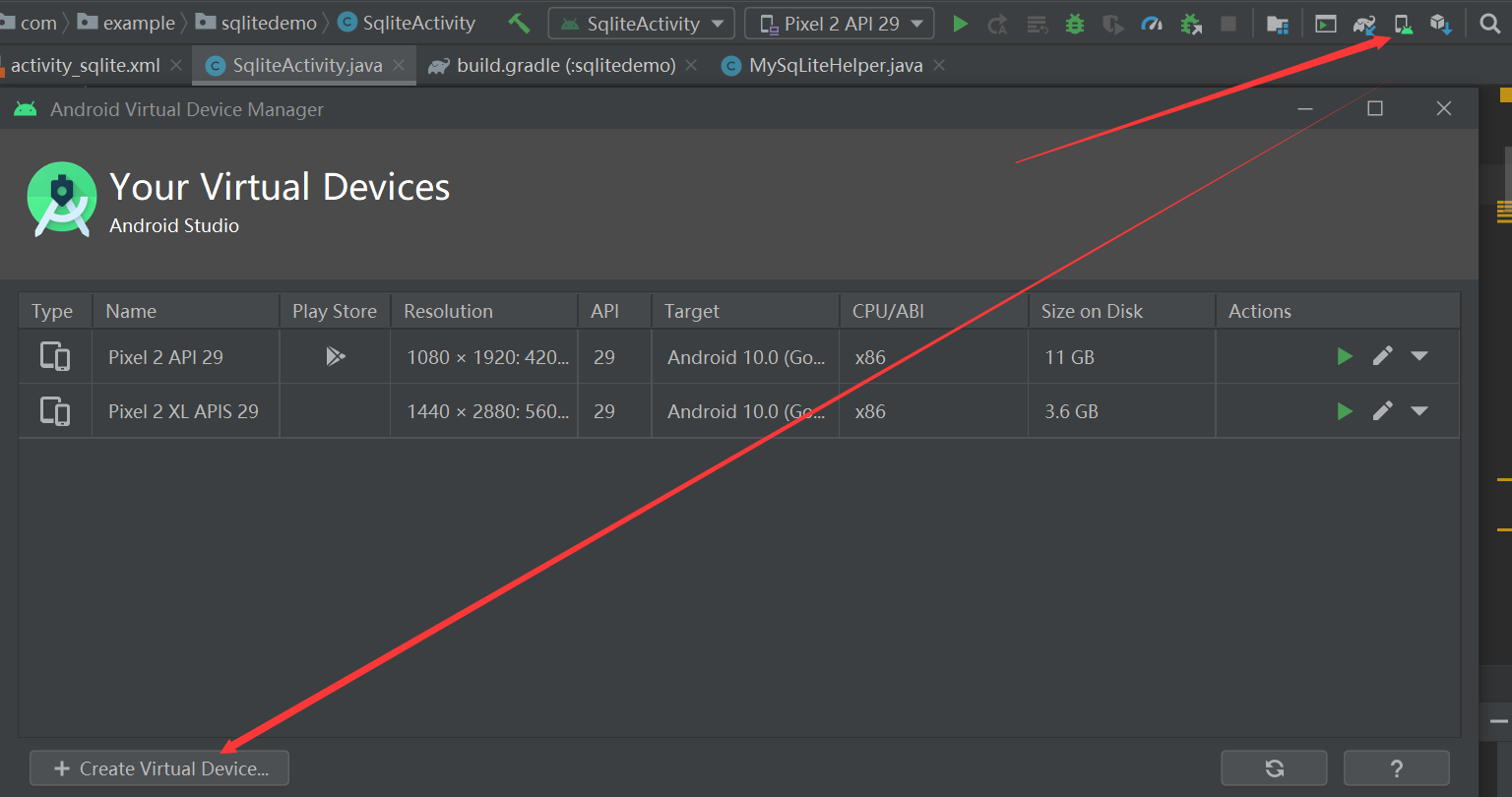Click Apply Code Changes icon
Screen dimensions: 1512x797
pyautogui.click(x=1037, y=24)
